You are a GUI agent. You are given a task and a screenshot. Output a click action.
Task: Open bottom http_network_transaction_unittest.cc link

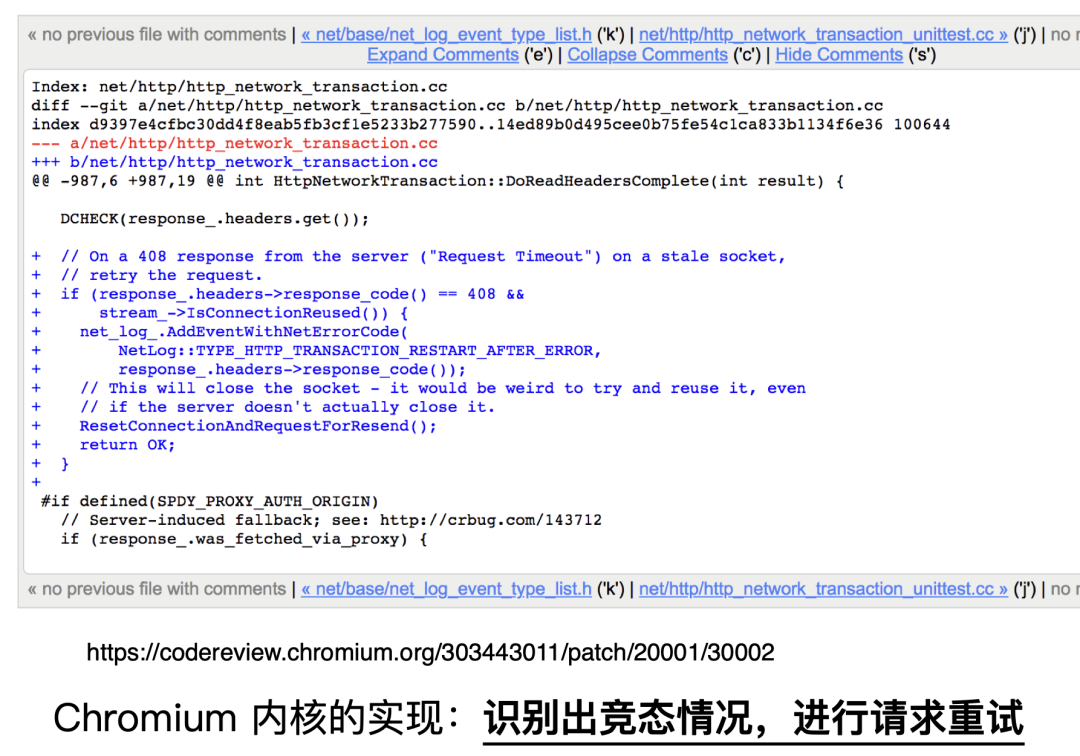click(823, 589)
